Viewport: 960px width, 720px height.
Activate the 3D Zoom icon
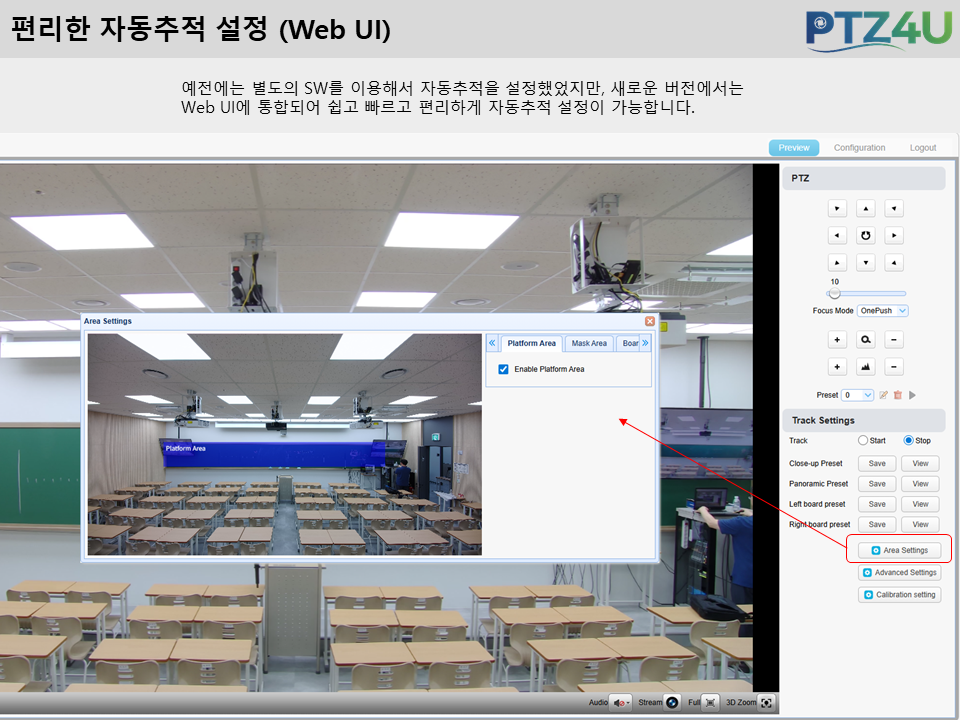click(766, 702)
